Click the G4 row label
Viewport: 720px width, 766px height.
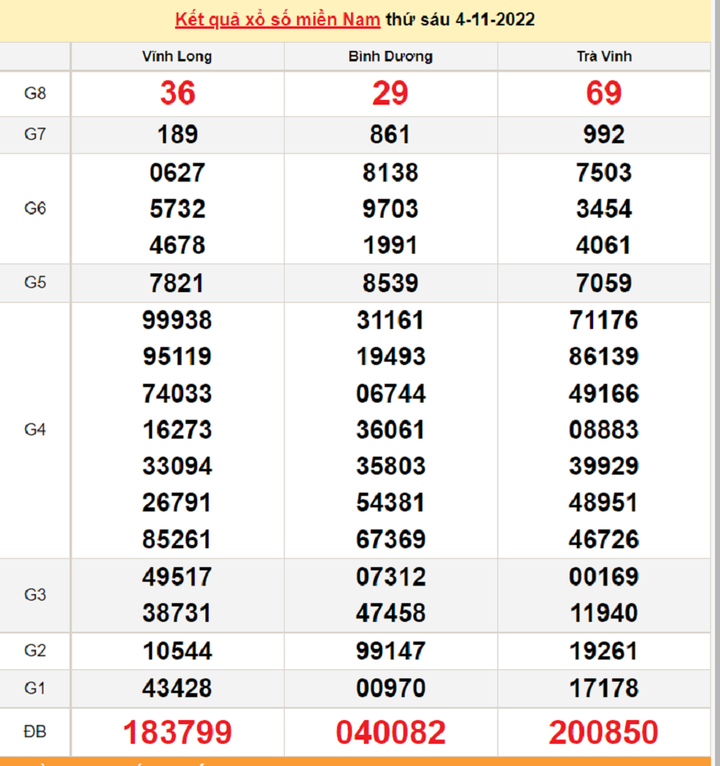pos(35,430)
